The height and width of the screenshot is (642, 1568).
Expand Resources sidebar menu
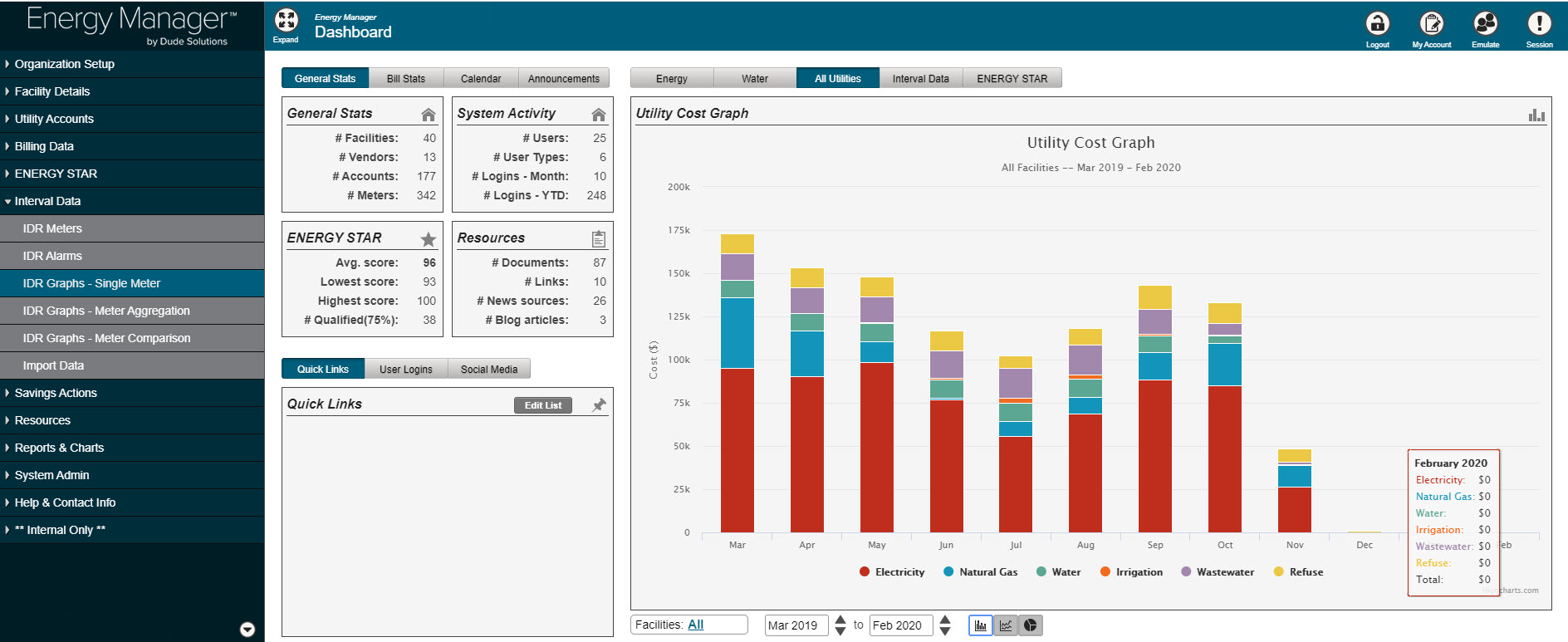pos(132,420)
